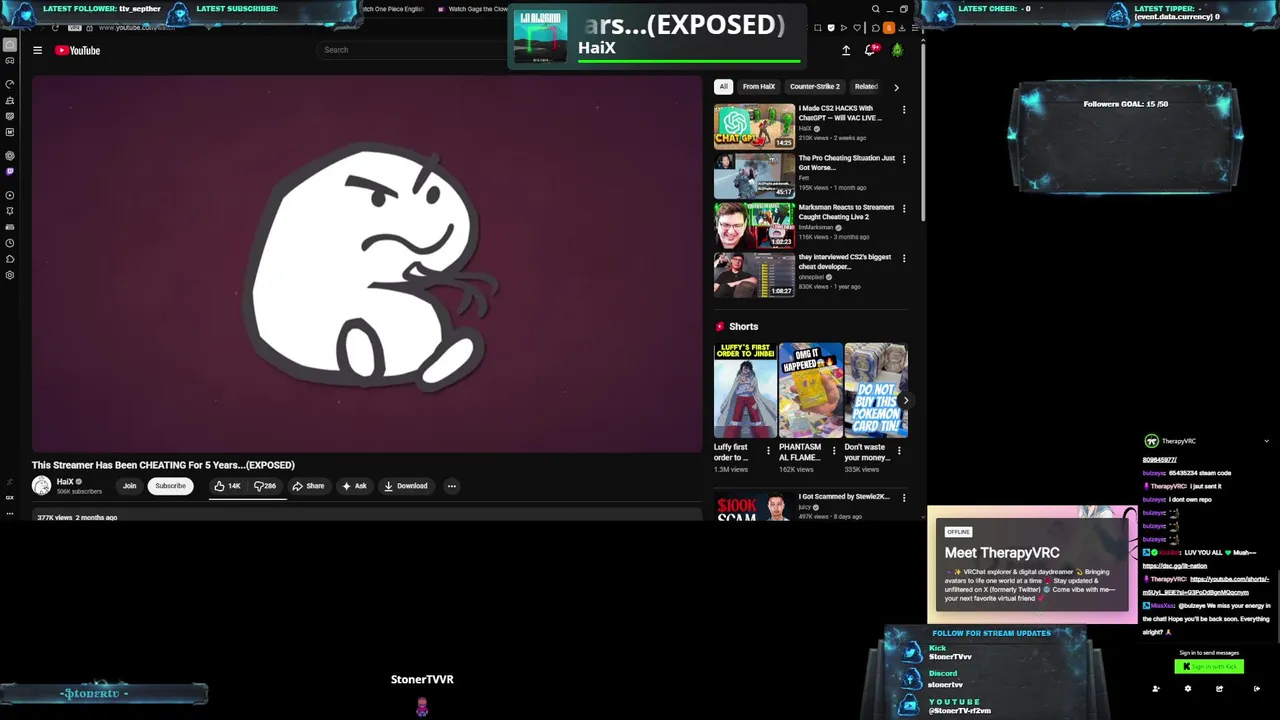Open HaiX channel name link
The width and height of the screenshot is (1280, 720).
pos(65,481)
